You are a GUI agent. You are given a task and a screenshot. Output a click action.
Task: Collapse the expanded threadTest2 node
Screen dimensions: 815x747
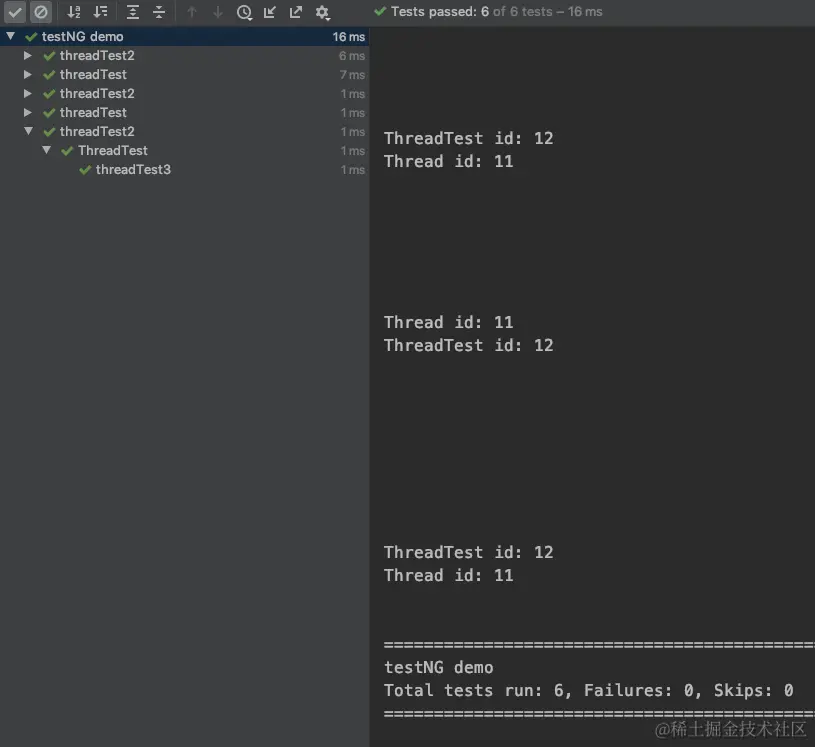coord(29,131)
